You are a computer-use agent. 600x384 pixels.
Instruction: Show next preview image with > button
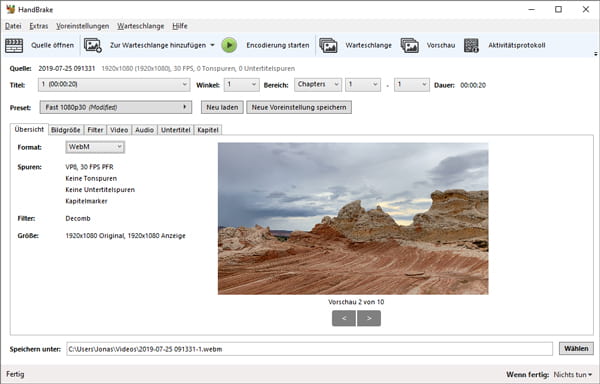369,318
